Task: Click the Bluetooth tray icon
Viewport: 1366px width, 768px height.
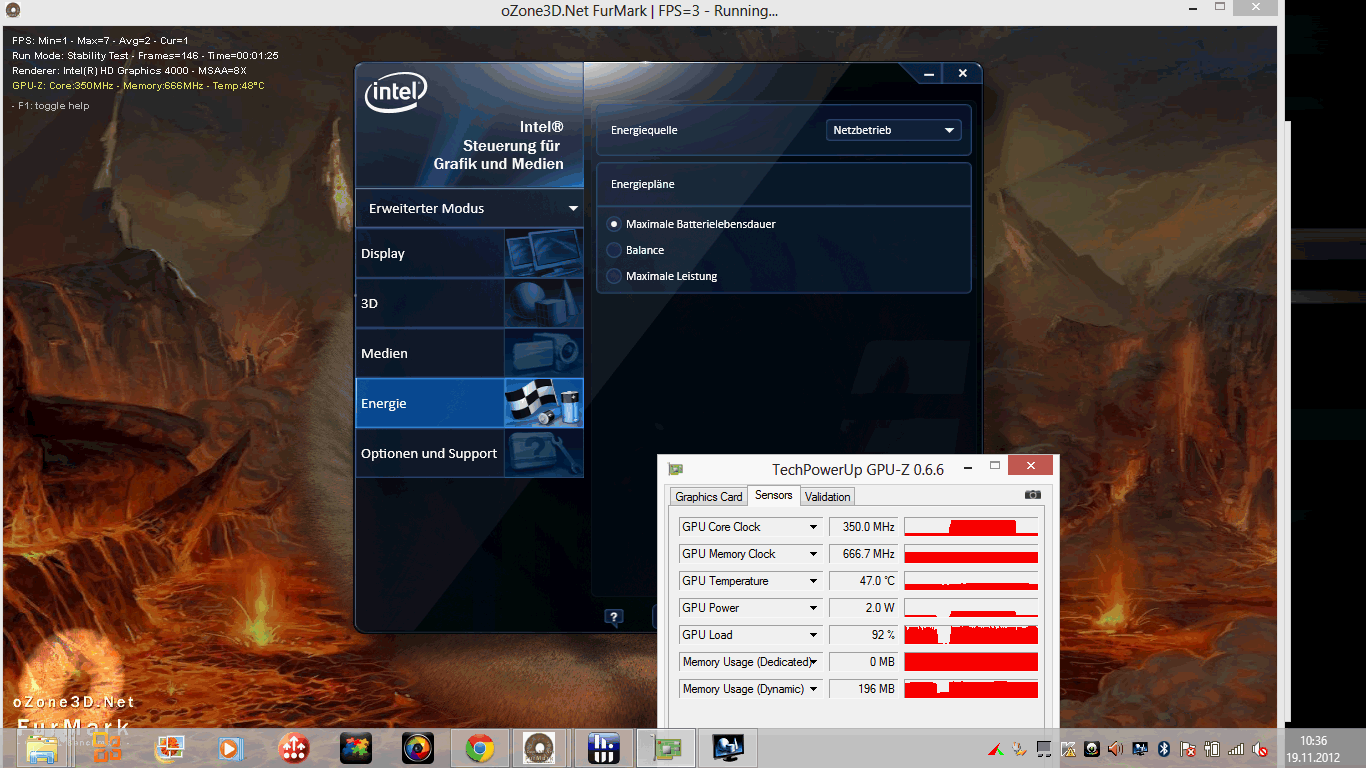Action: 1164,748
